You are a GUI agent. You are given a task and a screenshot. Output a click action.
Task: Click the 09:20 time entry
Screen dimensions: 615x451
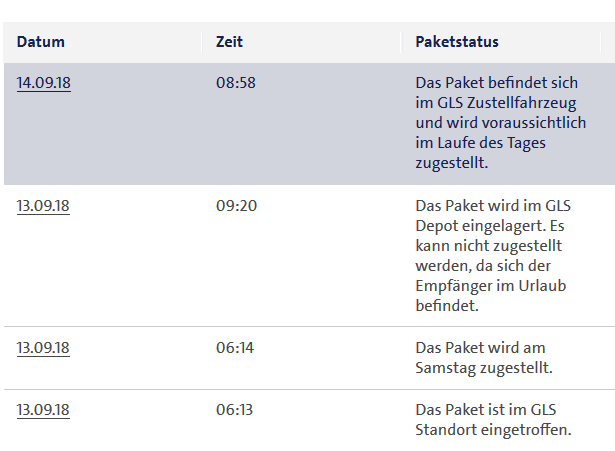(236, 207)
